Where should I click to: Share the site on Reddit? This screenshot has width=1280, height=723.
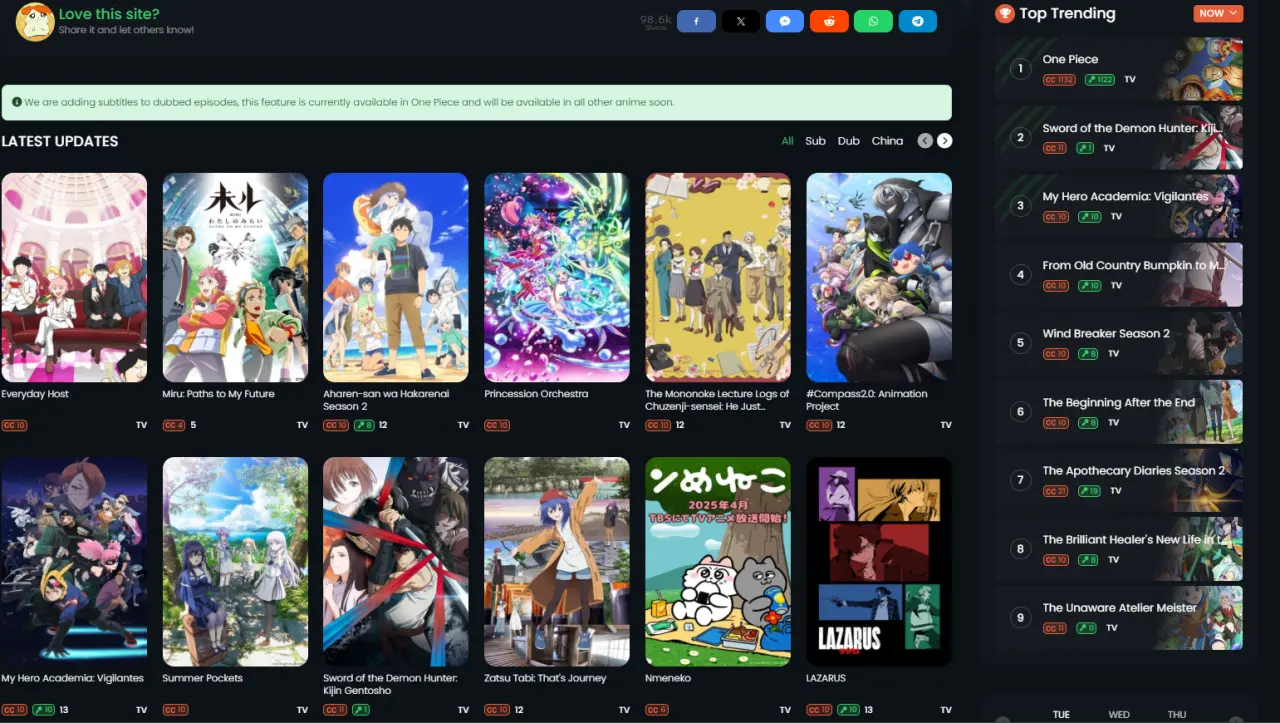point(829,21)
